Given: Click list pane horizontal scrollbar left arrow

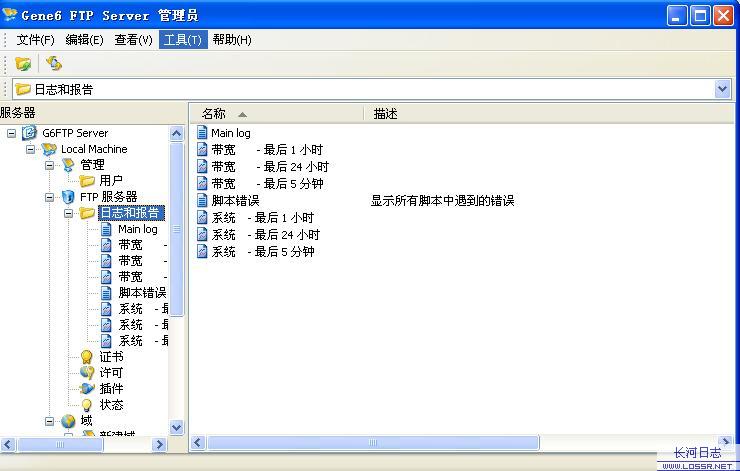Looking at the screenshot, I should coord(198,443).
